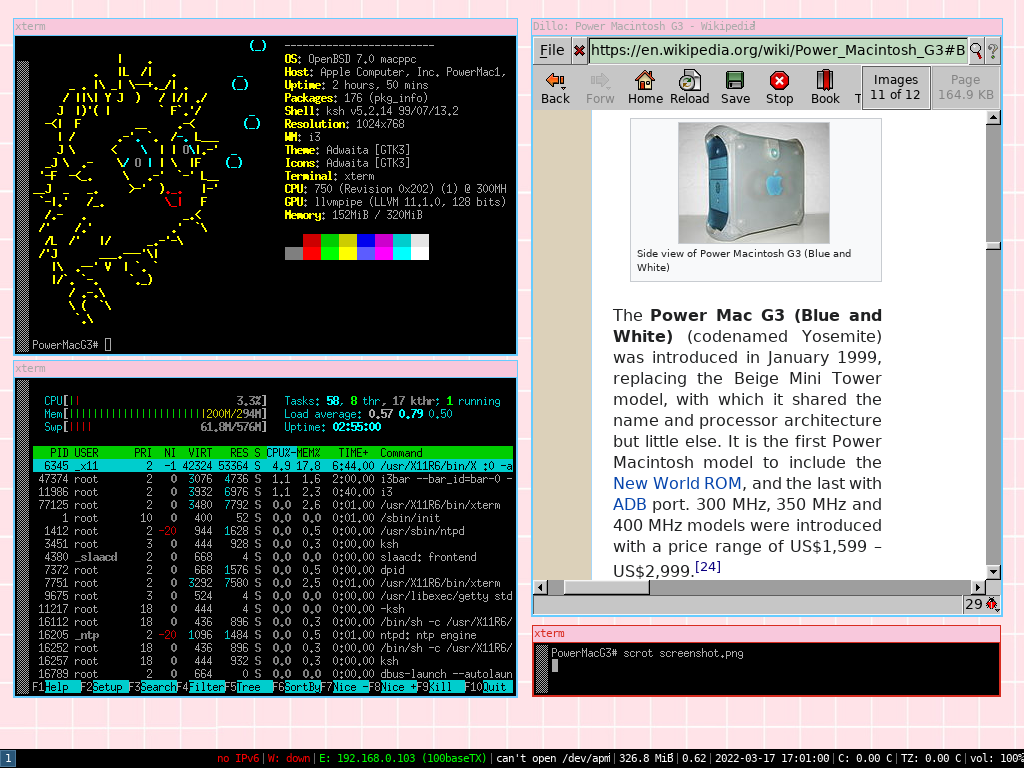1024x768 pixels.
Task: Sort htop by the USER column header
Action: coord(86,453)
